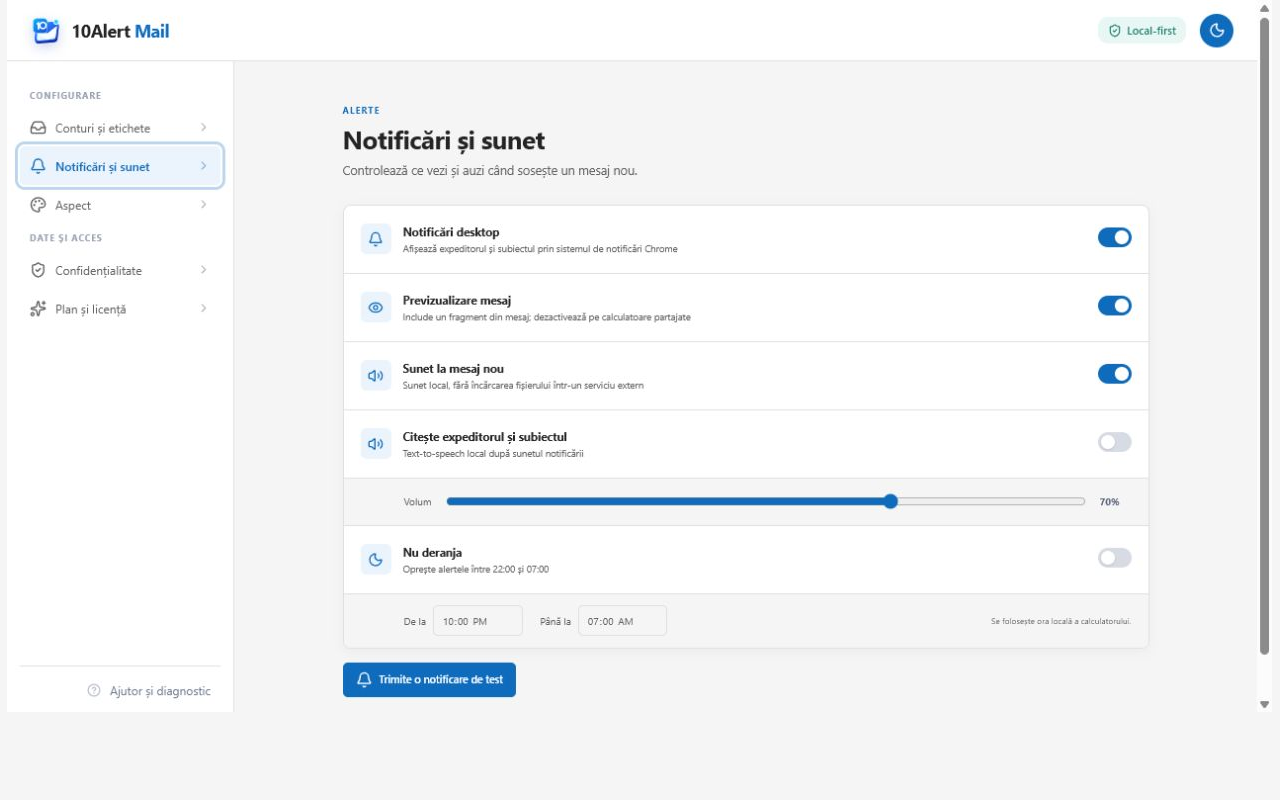Click the Notificări desktop row title
The width and height of the screenshot is (1280, 800).
click(451, 232)
